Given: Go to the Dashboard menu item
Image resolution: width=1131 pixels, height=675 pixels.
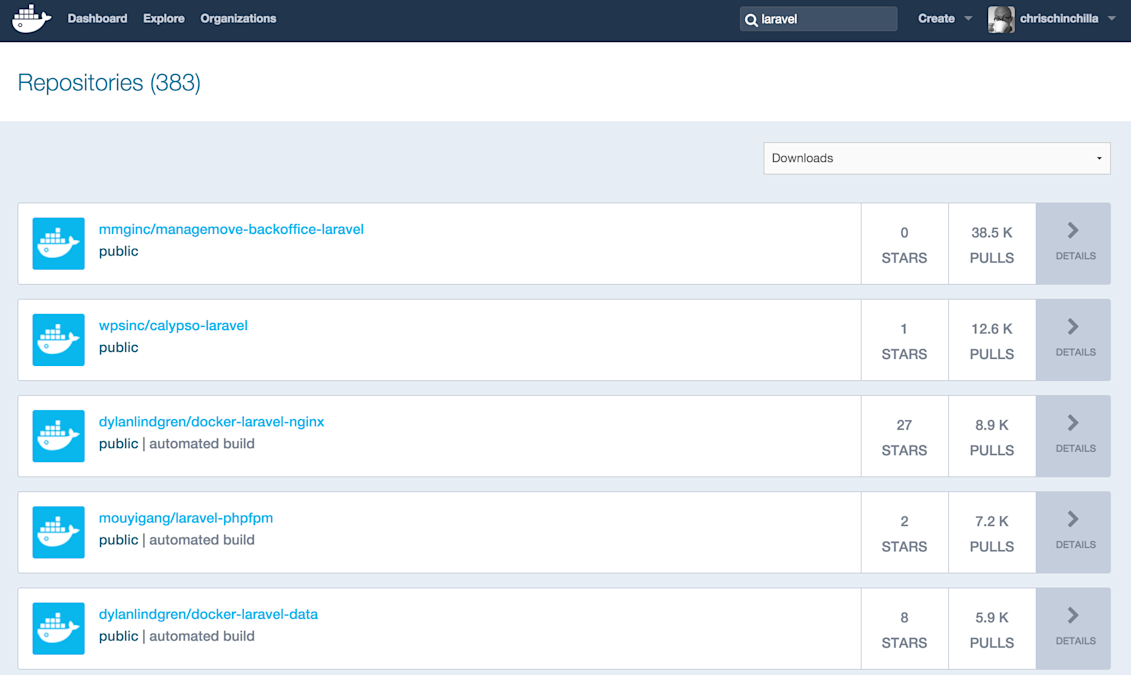Looking at the screenshot, I should 97,18.
